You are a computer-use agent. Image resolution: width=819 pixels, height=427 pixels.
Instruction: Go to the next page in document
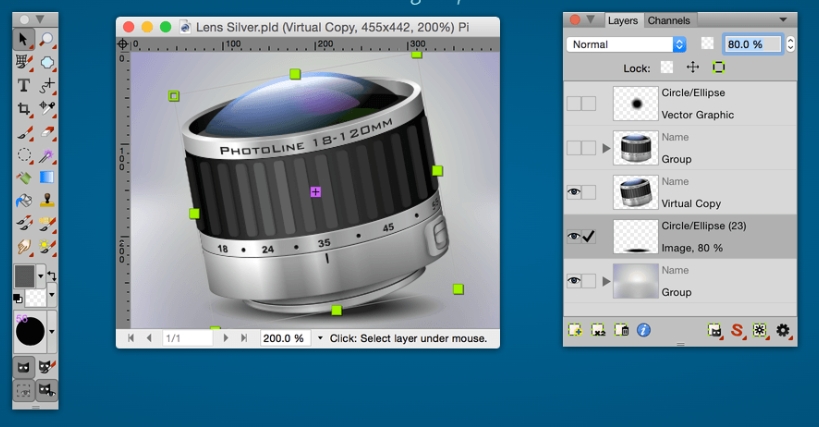point(226,339)
